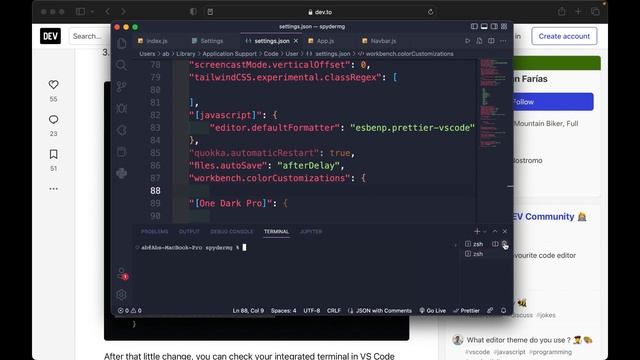Toggle the Safari sidebar

(80, 12)
